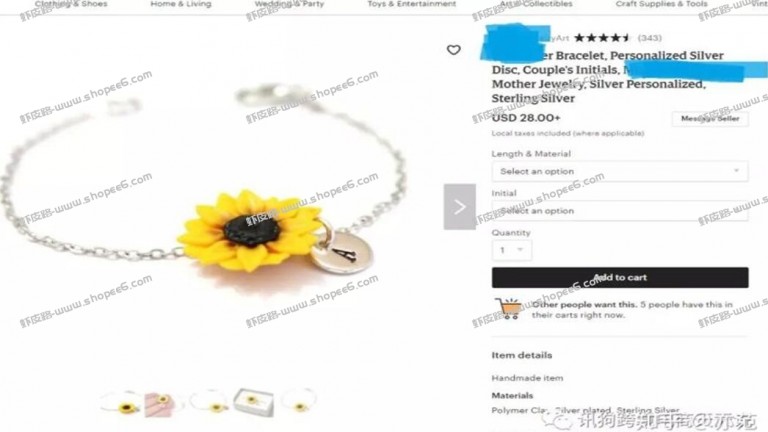Screen dimensions: 768x432
Task: Click the heart favorite icon
Action: pos(454,49)
